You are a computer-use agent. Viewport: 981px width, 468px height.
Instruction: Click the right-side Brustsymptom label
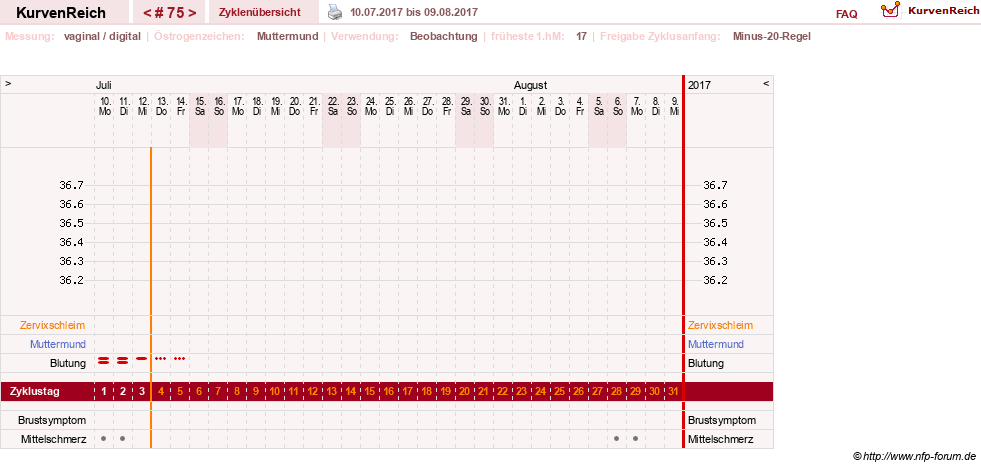[x=722, y=420]
